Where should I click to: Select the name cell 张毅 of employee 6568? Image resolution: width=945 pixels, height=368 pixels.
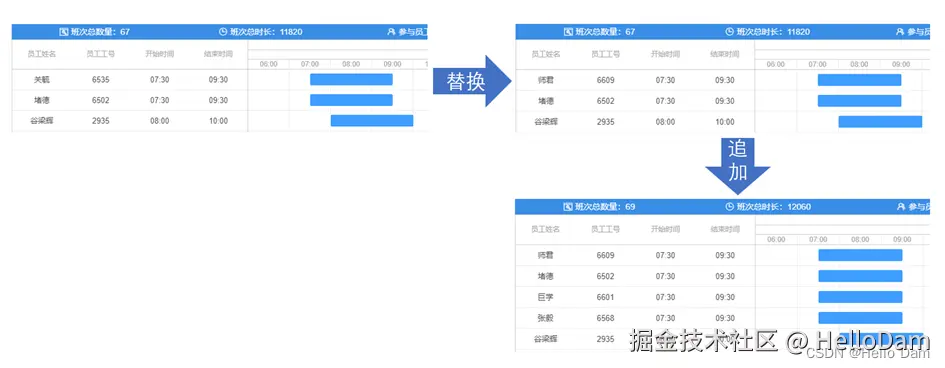tap(545, 318)
